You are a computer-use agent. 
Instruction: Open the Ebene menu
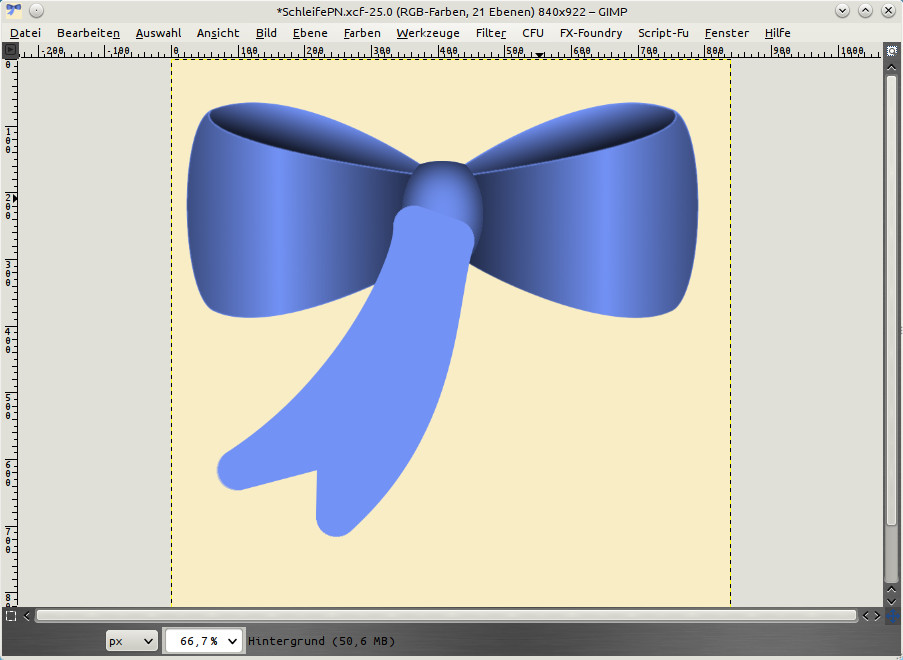tap(310, 33)
